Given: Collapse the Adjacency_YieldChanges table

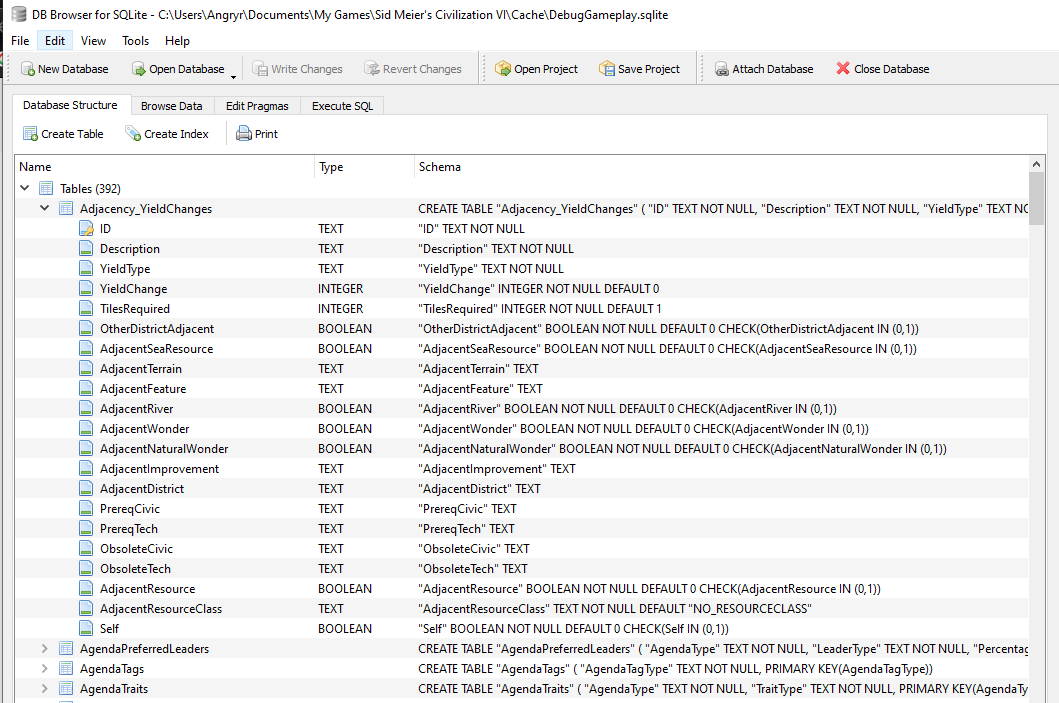Looking at the screenshot, I should pyautogui.click(x=44, y=208).
